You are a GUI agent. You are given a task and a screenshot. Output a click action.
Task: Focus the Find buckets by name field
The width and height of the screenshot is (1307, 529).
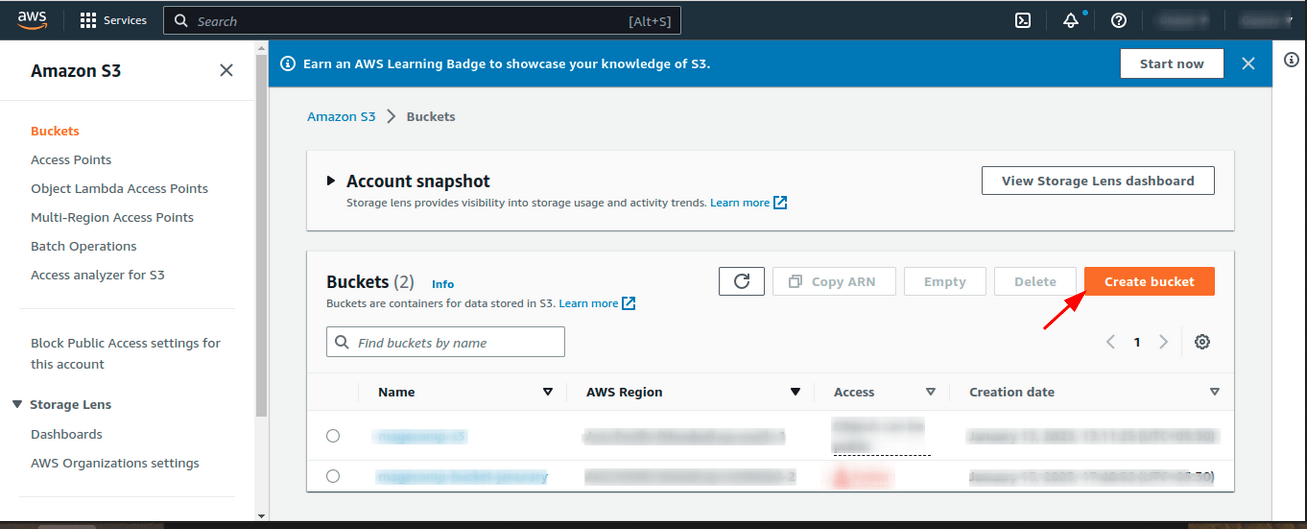[x=445, y=342]
